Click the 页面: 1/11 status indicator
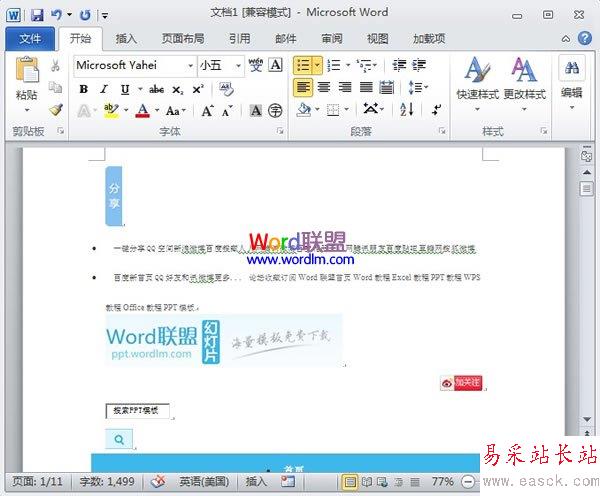Image resolution: width=600 pixels, height=496 pixels. 37,481
